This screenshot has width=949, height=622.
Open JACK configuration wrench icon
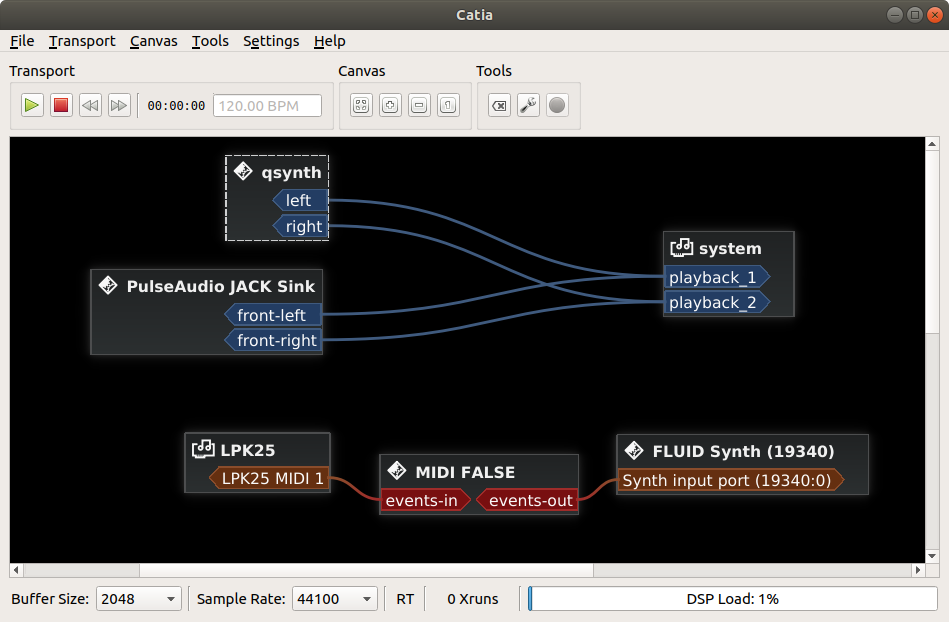[x=528, y=105]
